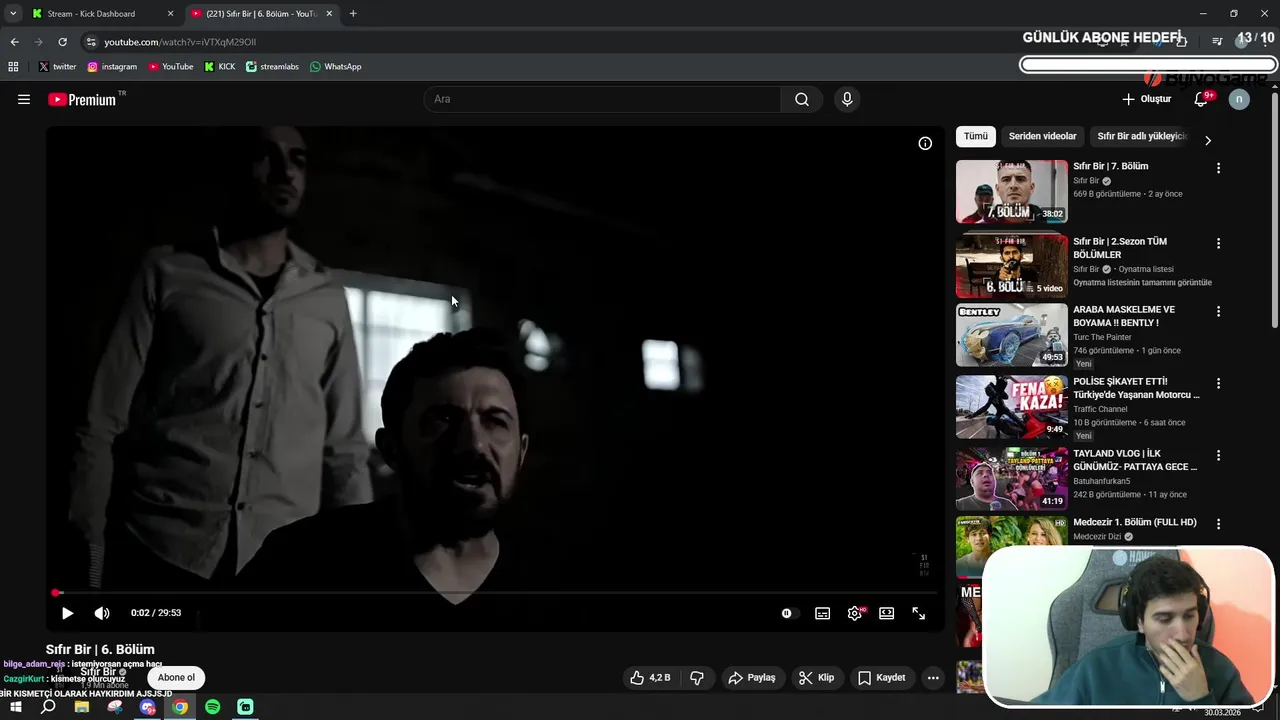The image size is (1280, 720).
Task: Click the search magnifier button
Action: pyautogui.click(x=802, y=99)
